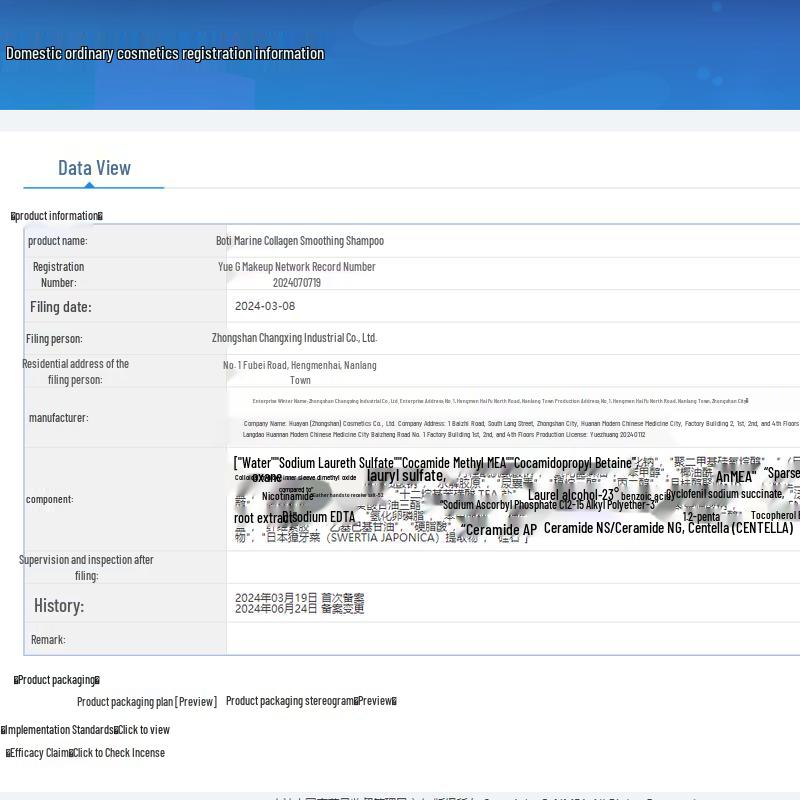The image size is (800, 800).
Task: Click the page title 'Domestic ordinary cosmetics registration information'
Action: (x=165, y=54)
